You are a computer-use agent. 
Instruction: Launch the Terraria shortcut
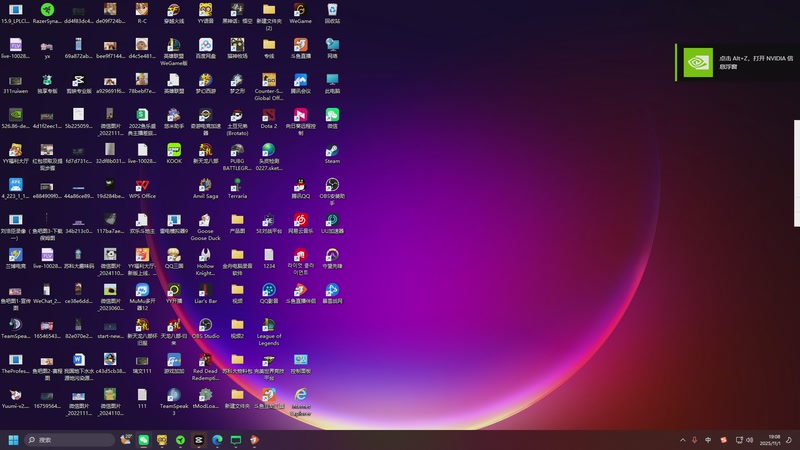pyautogui.click(x=237, y=189)
